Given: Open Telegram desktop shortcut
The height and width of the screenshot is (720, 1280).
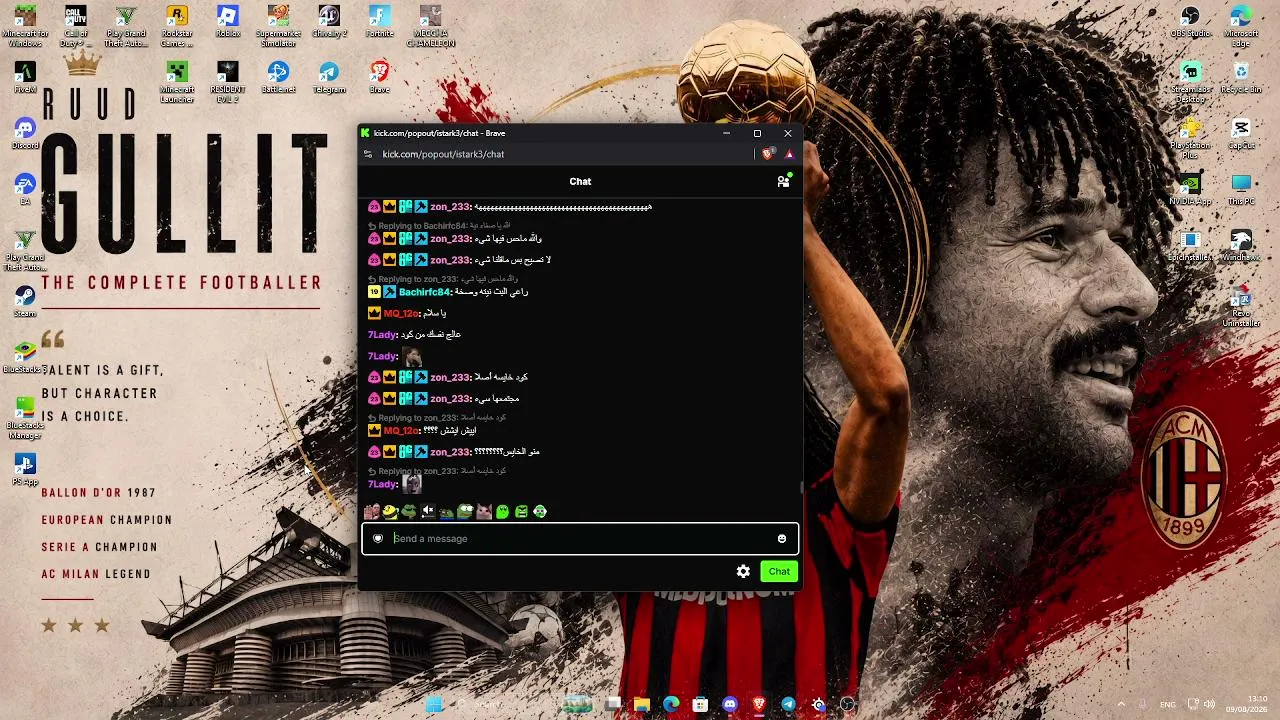Looking at the screenshot, I should pos(329,78).
